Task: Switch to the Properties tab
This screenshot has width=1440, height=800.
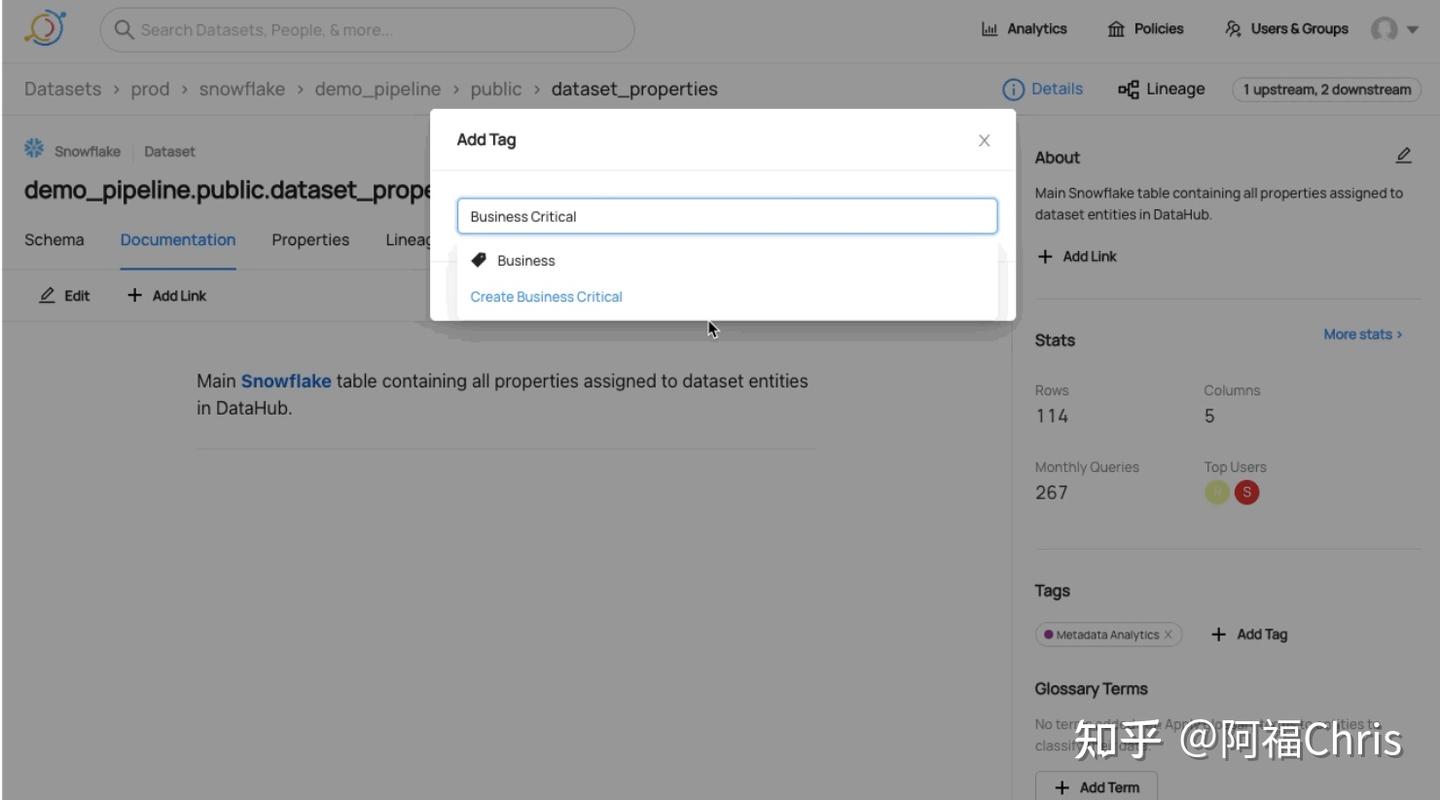Action: [310, 240]
